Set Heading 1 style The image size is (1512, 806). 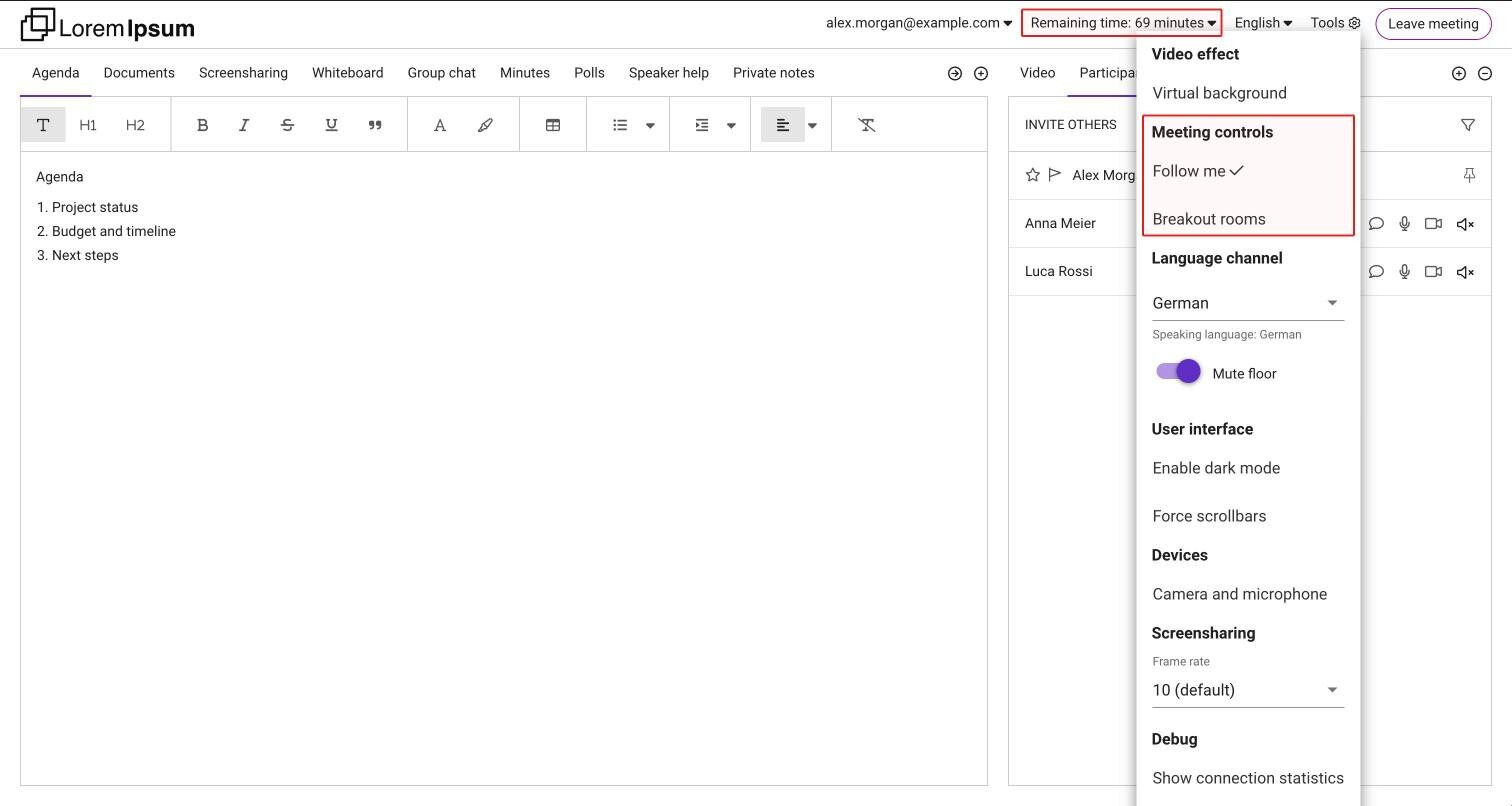pyautogui.click(x=88, y=125)
